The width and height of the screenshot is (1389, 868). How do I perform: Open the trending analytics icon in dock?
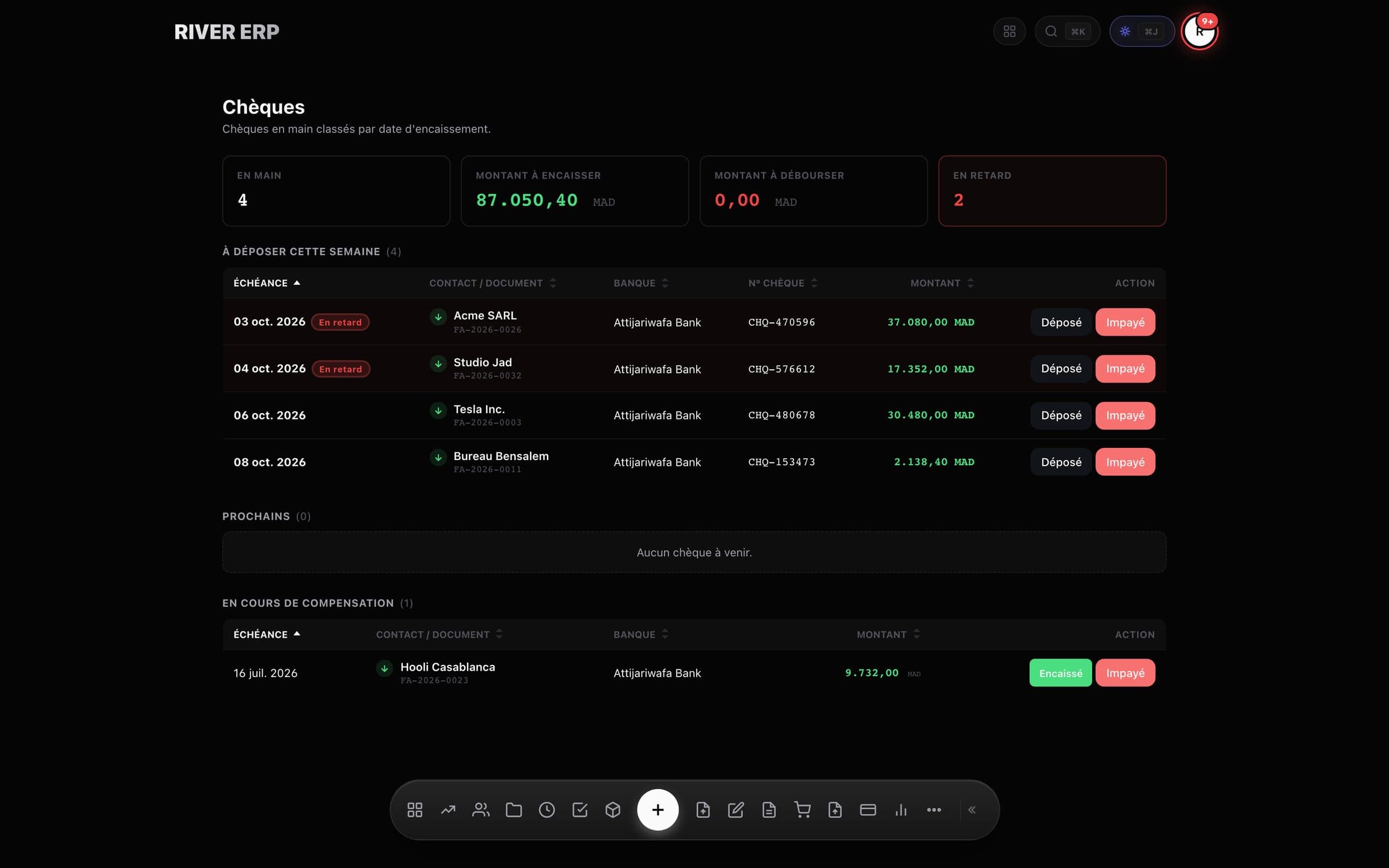[448, 810]
